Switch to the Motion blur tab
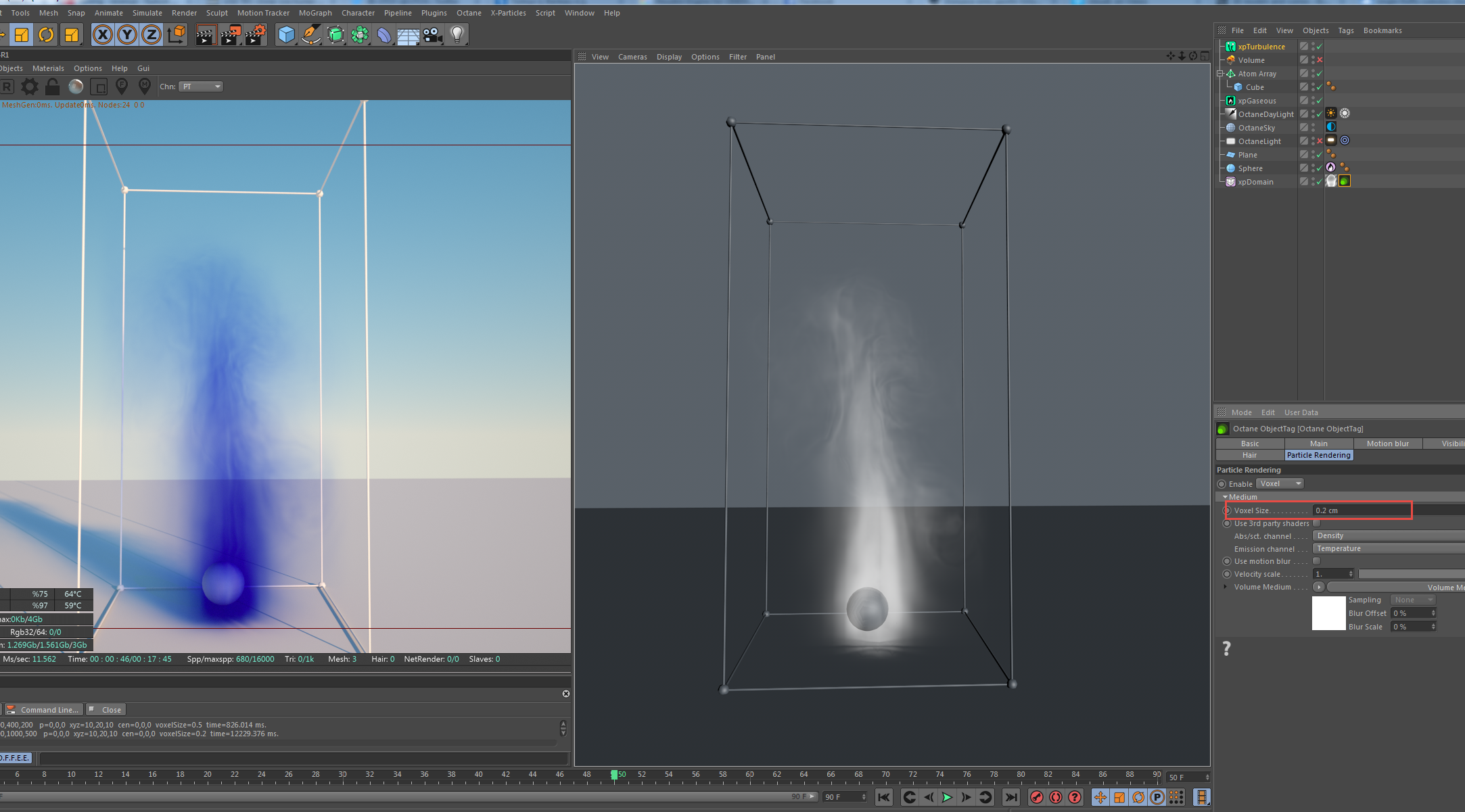The image size is (1465, 812). 1387,444
